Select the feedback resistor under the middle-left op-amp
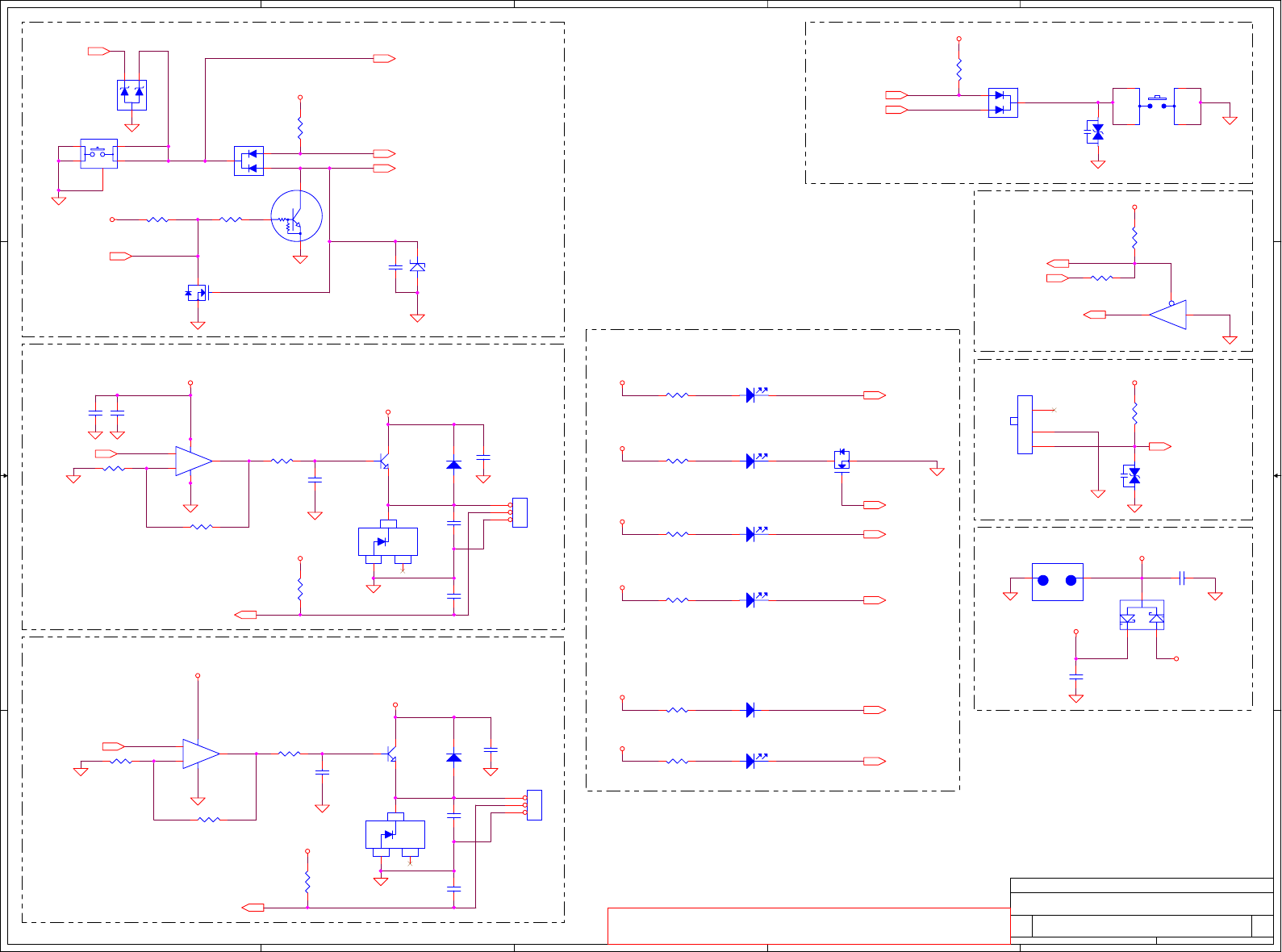Viewport: 1282px width, 952px height. click(201, 527)
